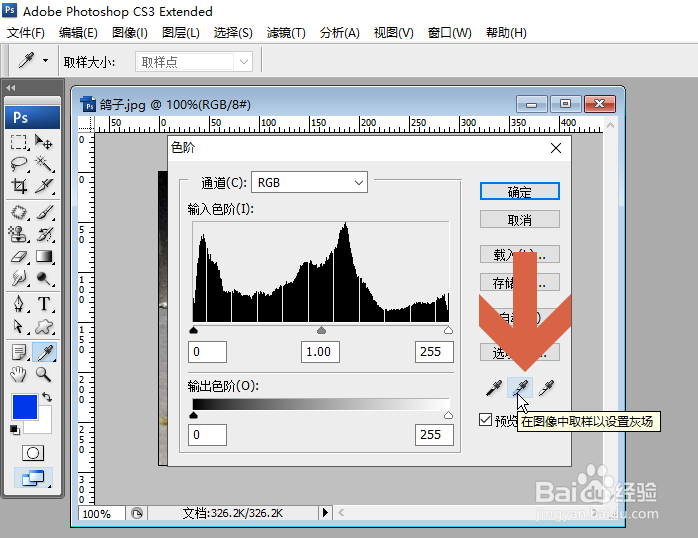Swap foreground and background colors
698x538 pixels.
(x=47, y=396)
